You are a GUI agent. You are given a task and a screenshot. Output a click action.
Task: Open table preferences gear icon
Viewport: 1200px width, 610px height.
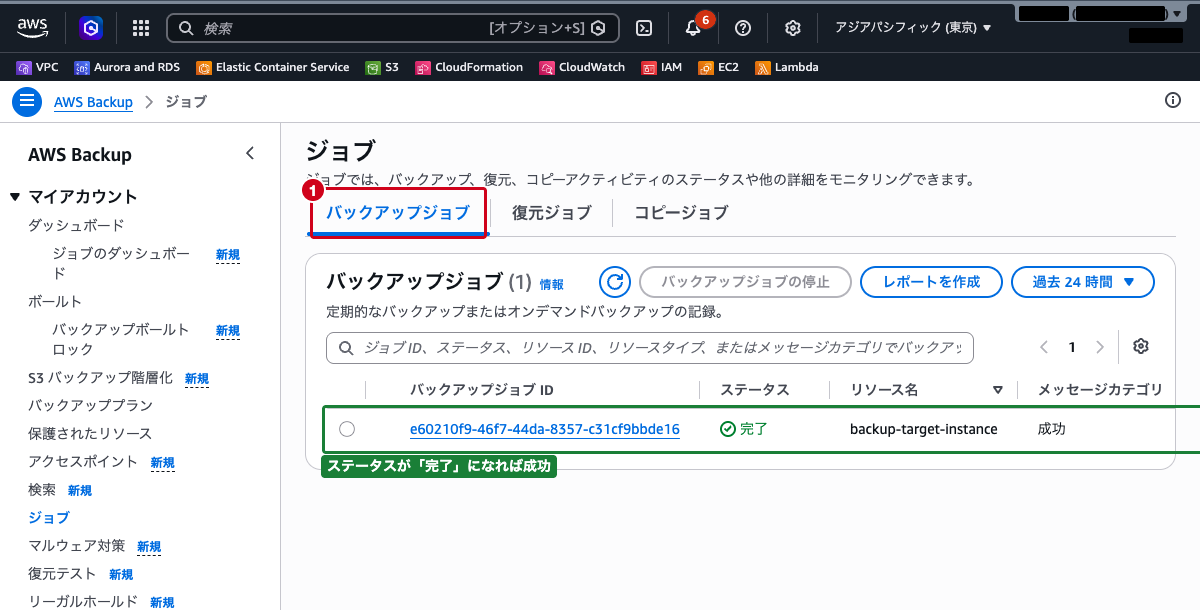[1141, 347]
